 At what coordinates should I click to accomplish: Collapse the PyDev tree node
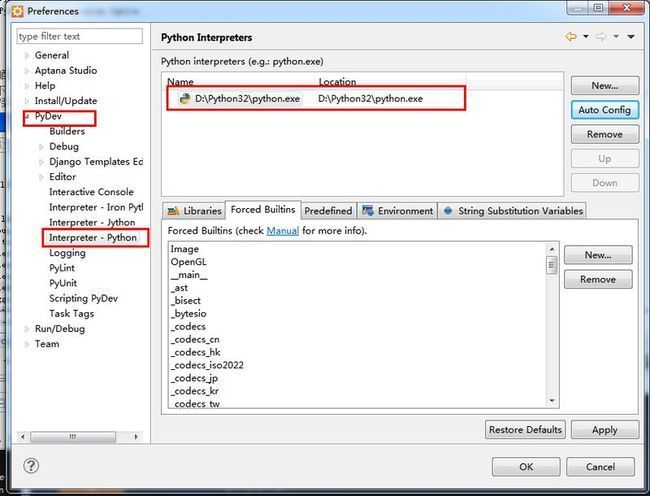click(27, 116)
